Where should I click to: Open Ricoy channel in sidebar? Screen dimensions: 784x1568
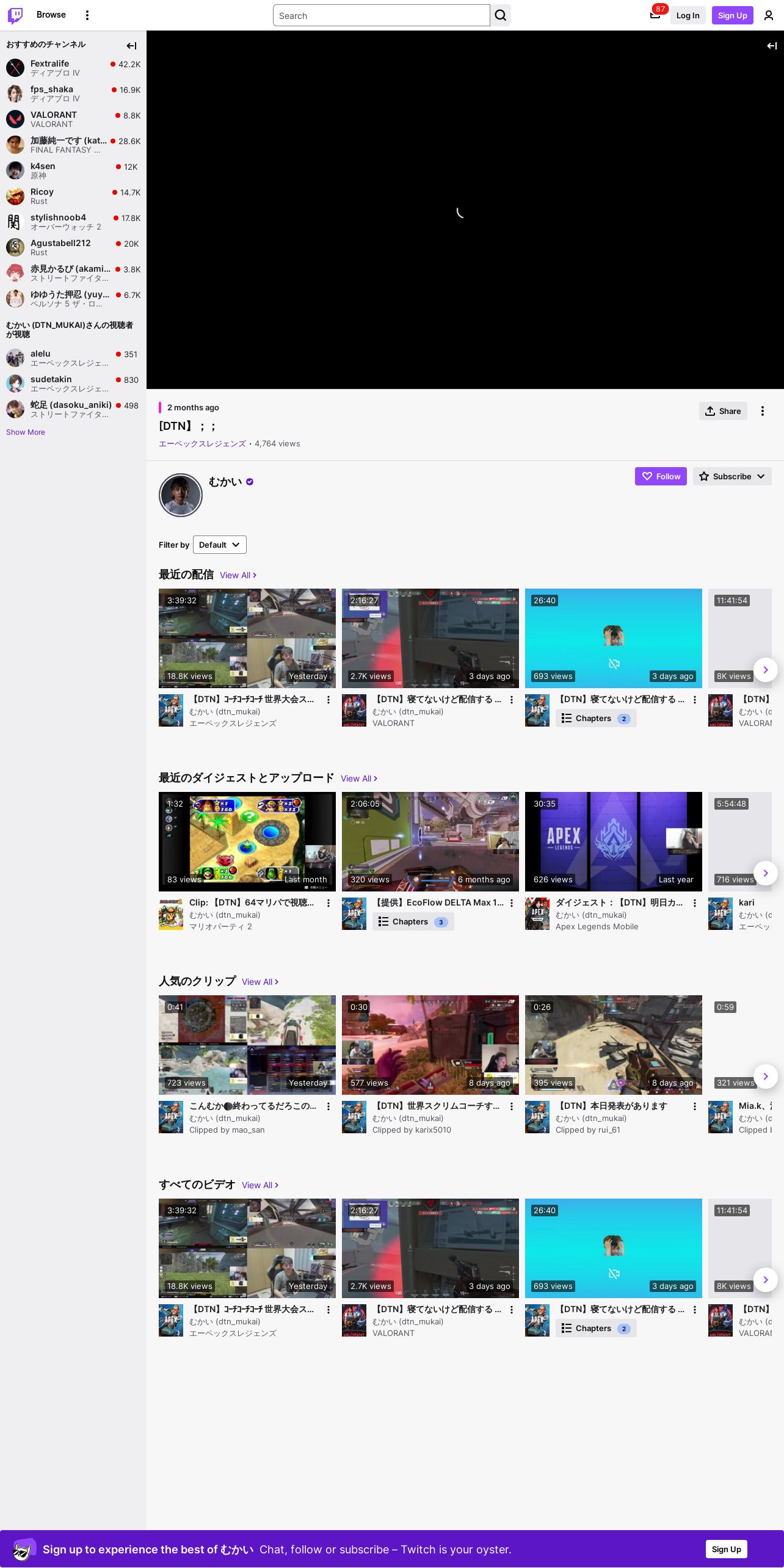(x=73, y=196)
